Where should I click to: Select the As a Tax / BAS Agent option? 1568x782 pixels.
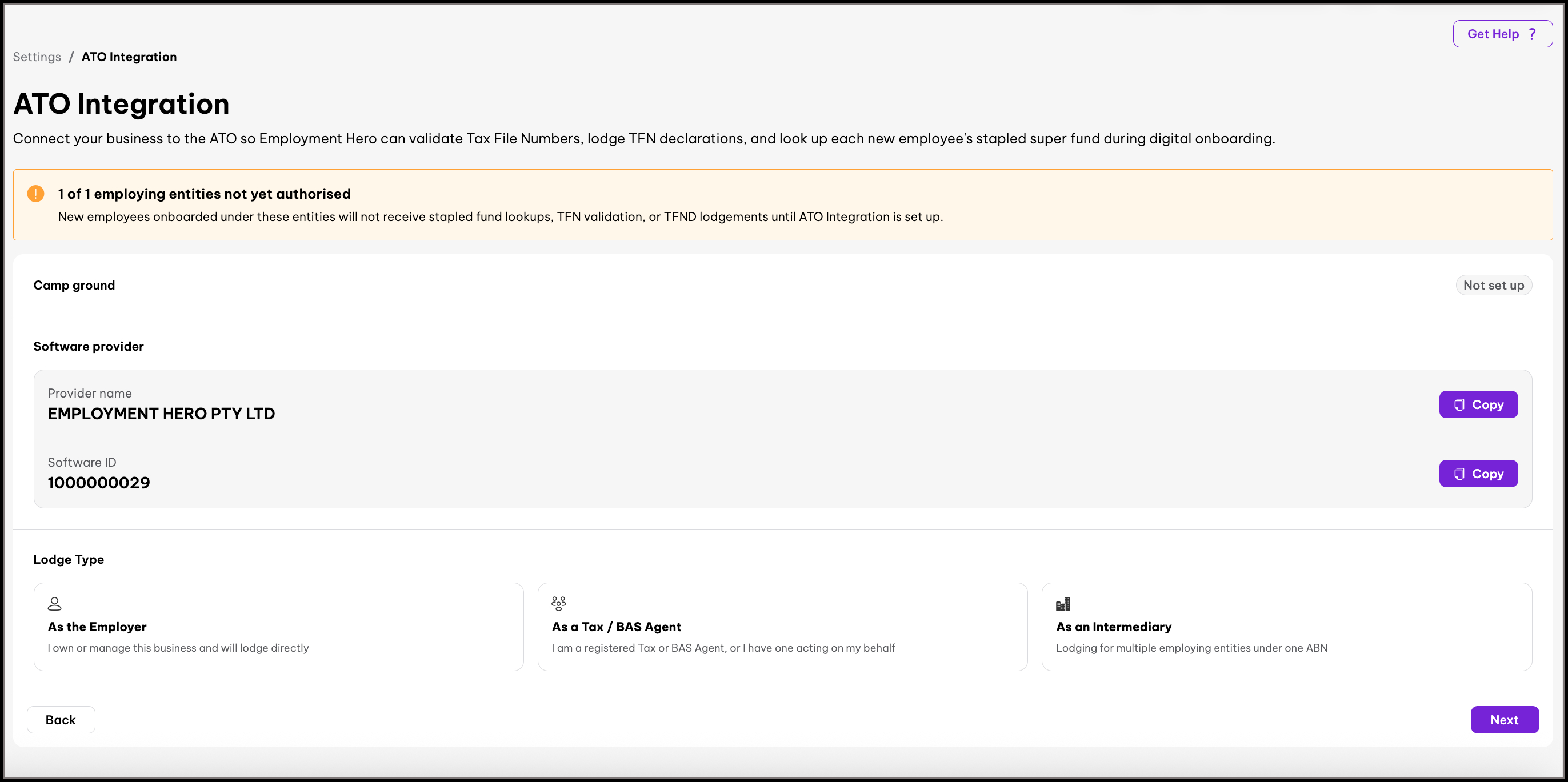(x=782, y=627)
